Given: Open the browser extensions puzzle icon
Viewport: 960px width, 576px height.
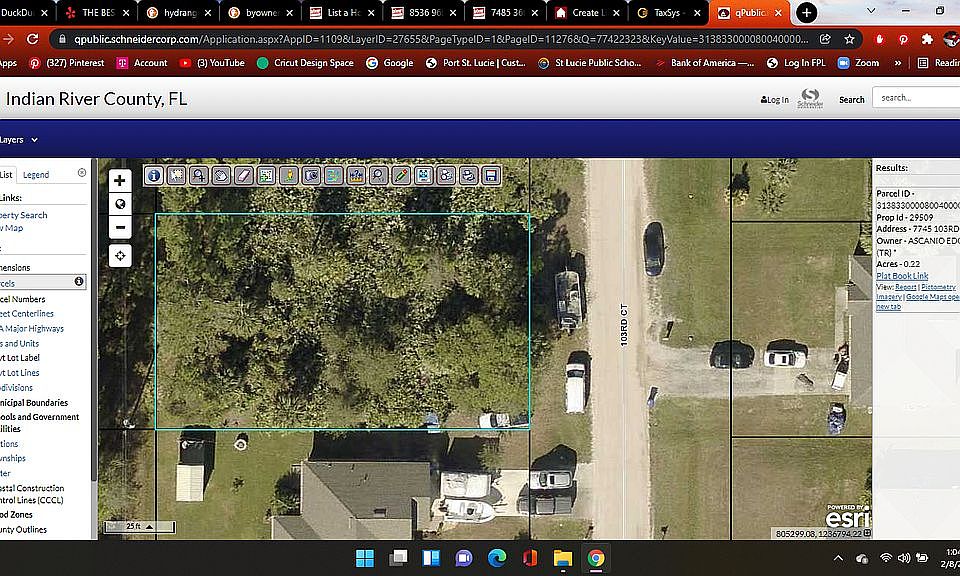Looking at the screenshot, I should (x=927, y=39).
